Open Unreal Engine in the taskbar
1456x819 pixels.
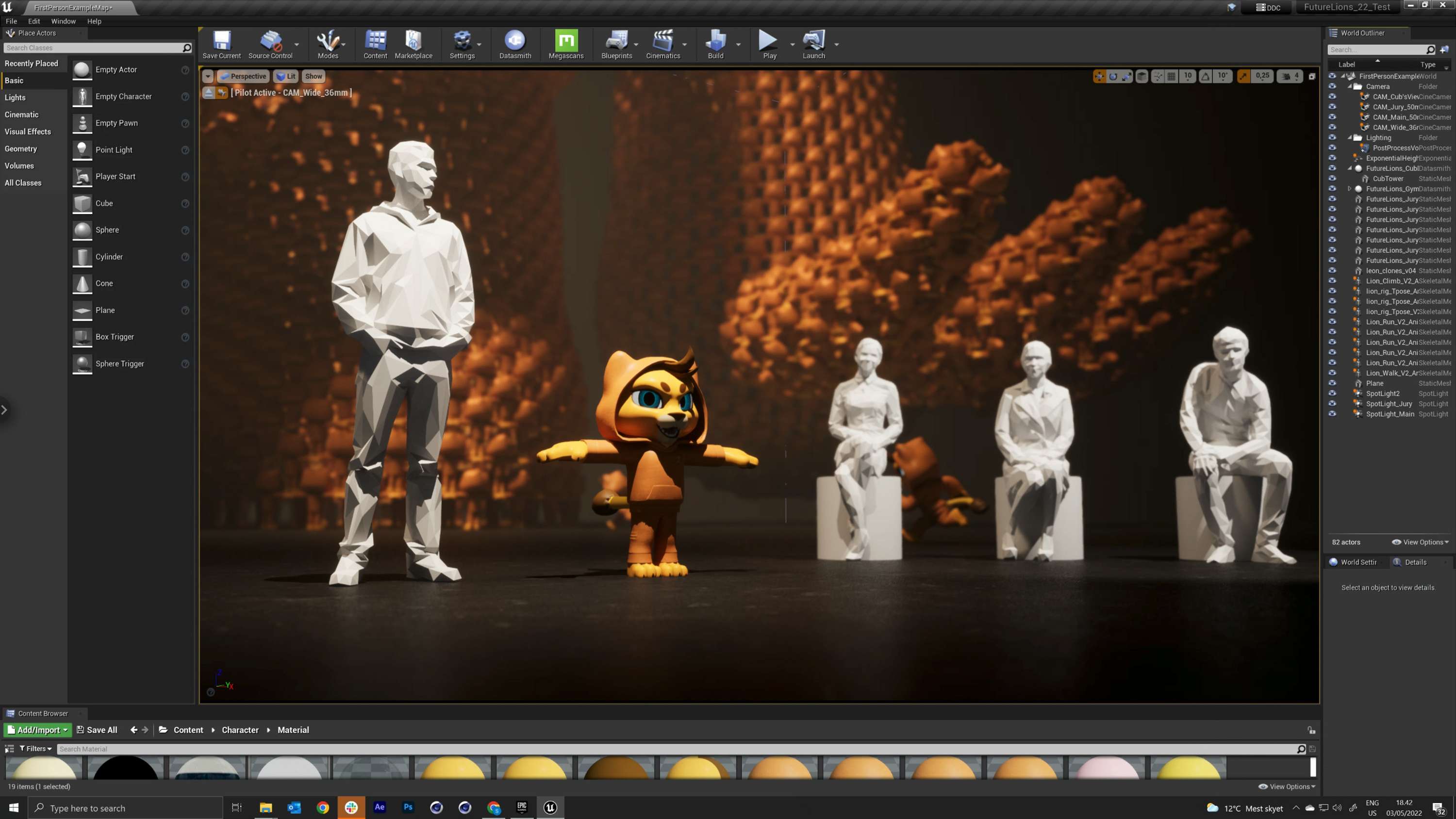coord(550,807)
